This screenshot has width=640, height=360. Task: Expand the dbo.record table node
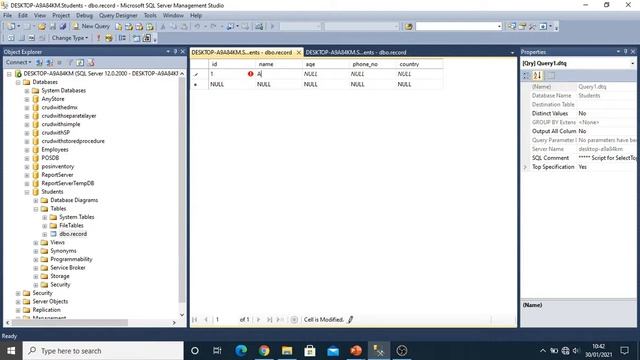[x=44, y=234]
